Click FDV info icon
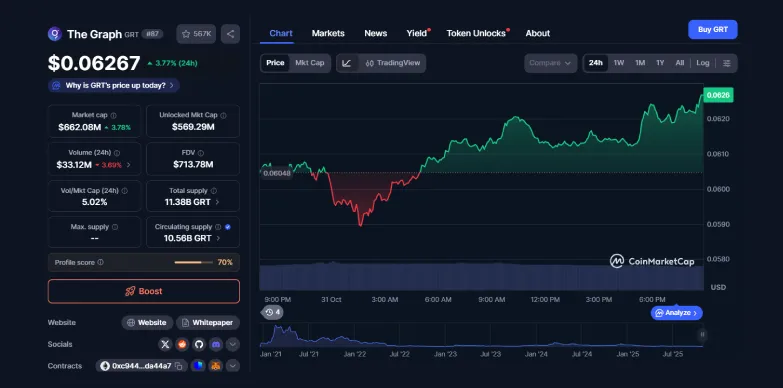Viewport: 783px width, 388px height. pos(200,153)
